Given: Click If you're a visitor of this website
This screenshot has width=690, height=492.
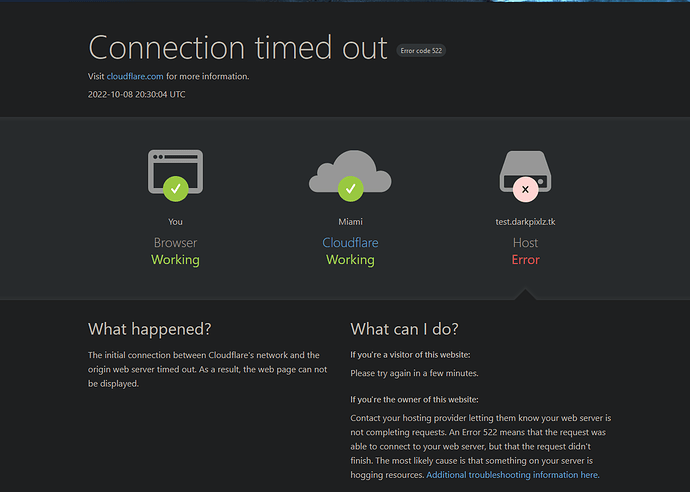Looking at the screenshot, I should click(410, 355).
